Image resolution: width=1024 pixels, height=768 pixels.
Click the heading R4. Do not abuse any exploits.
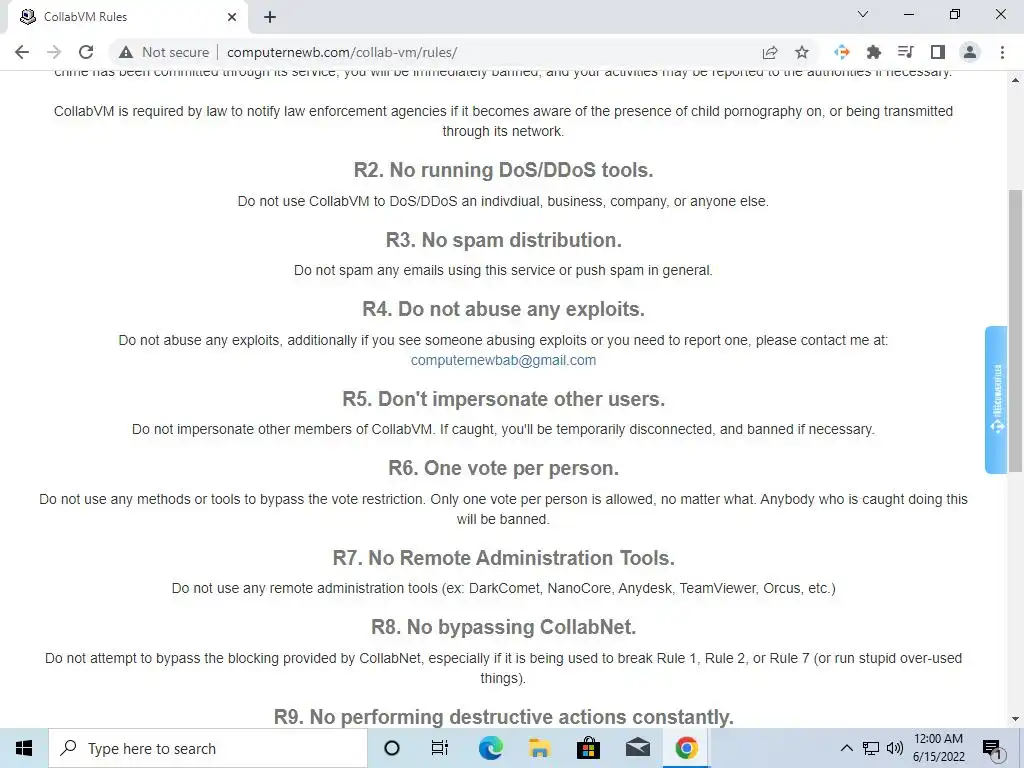[x=504, y=310]
